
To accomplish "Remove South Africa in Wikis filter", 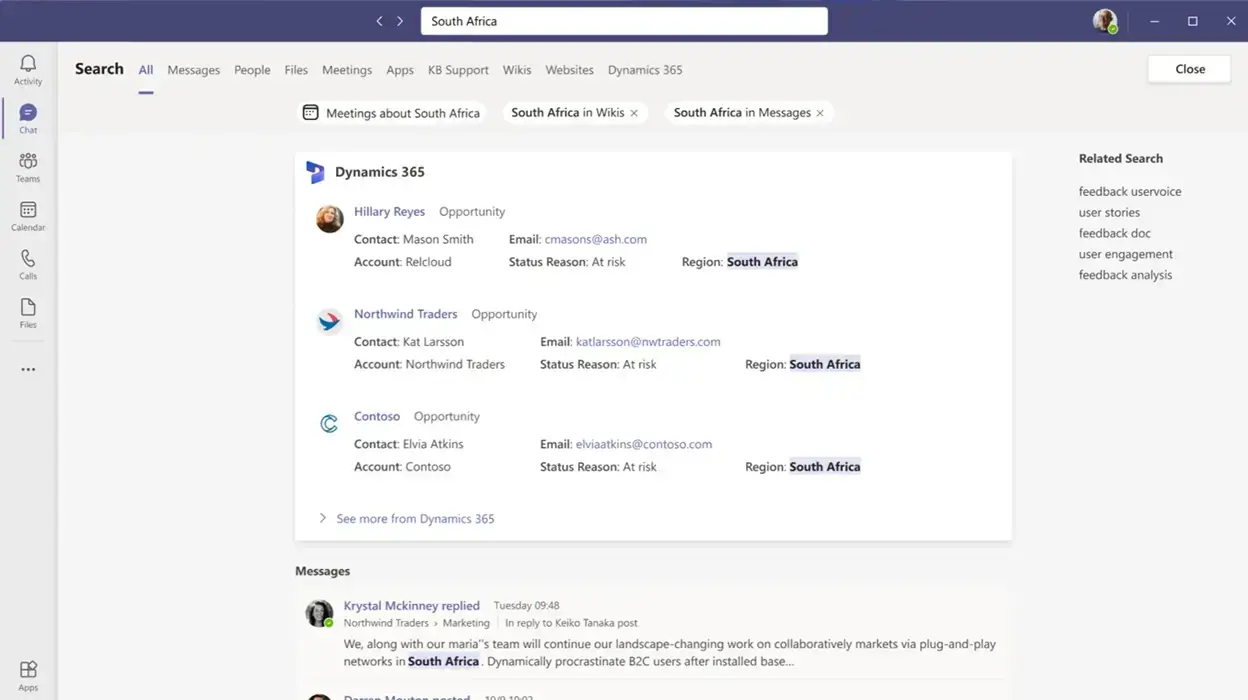I will (x=634, y=114).
